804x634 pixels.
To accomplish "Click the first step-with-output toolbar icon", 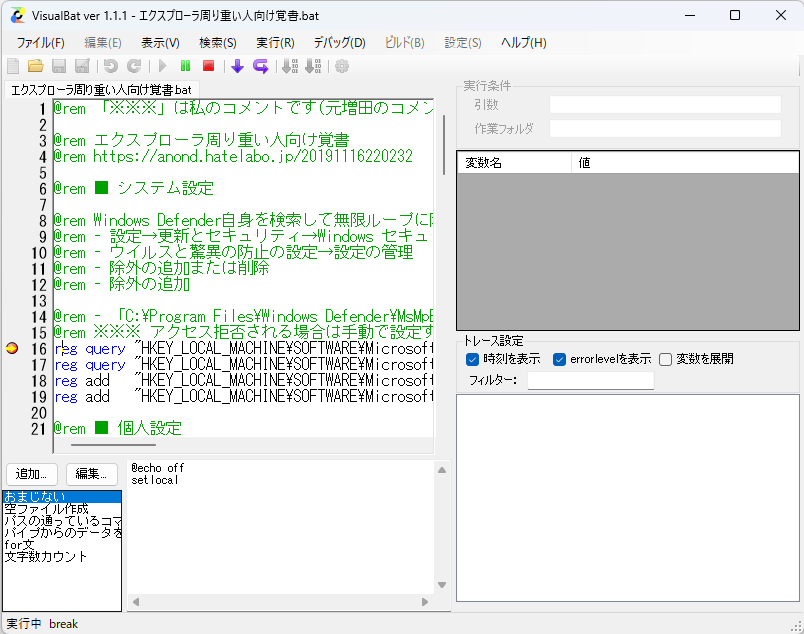I will click(x=289, y=67).
